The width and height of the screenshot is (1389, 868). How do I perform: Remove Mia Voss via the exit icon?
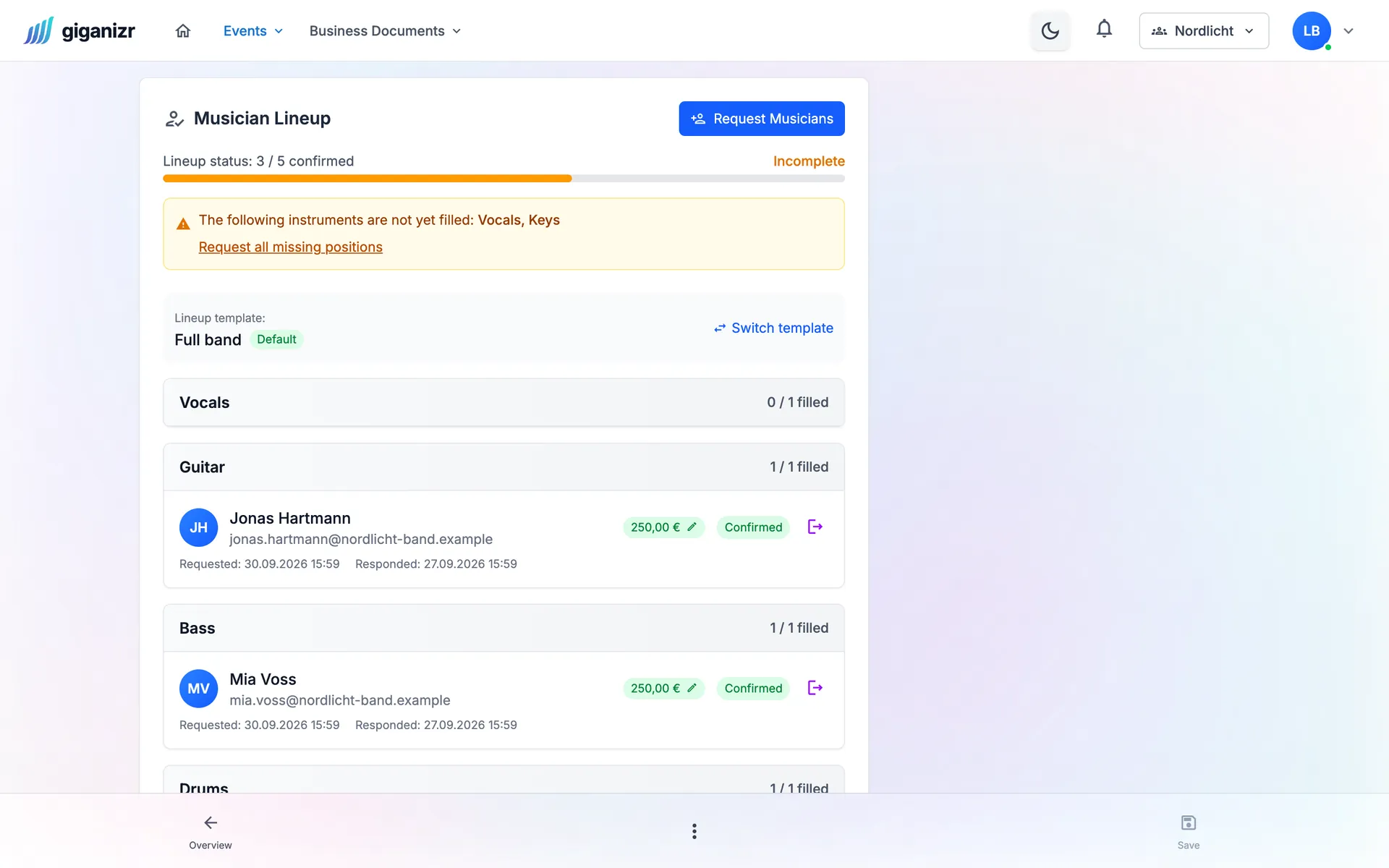pos(815,688)
